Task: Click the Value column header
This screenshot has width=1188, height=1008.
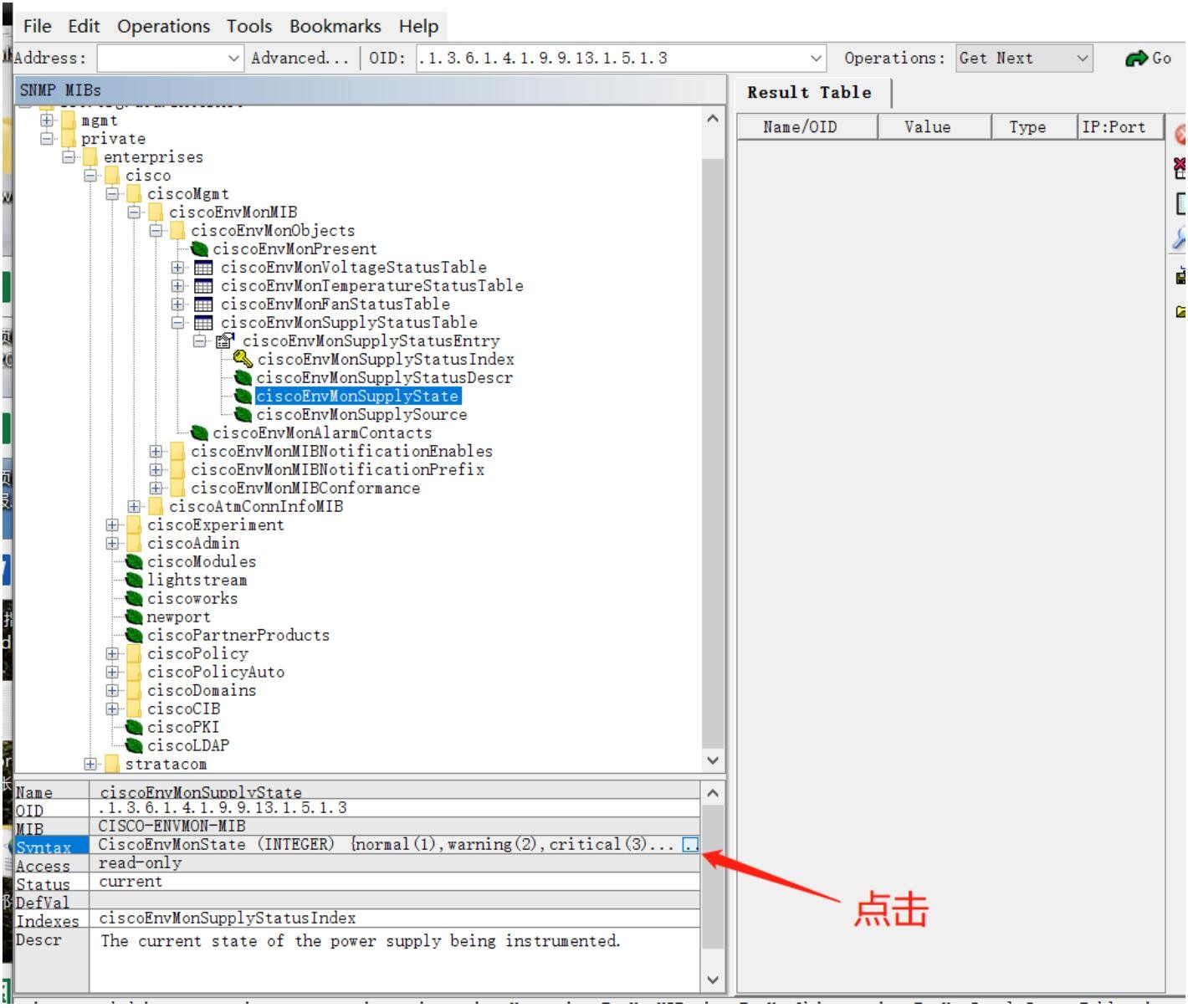Action: pos(934,127)
